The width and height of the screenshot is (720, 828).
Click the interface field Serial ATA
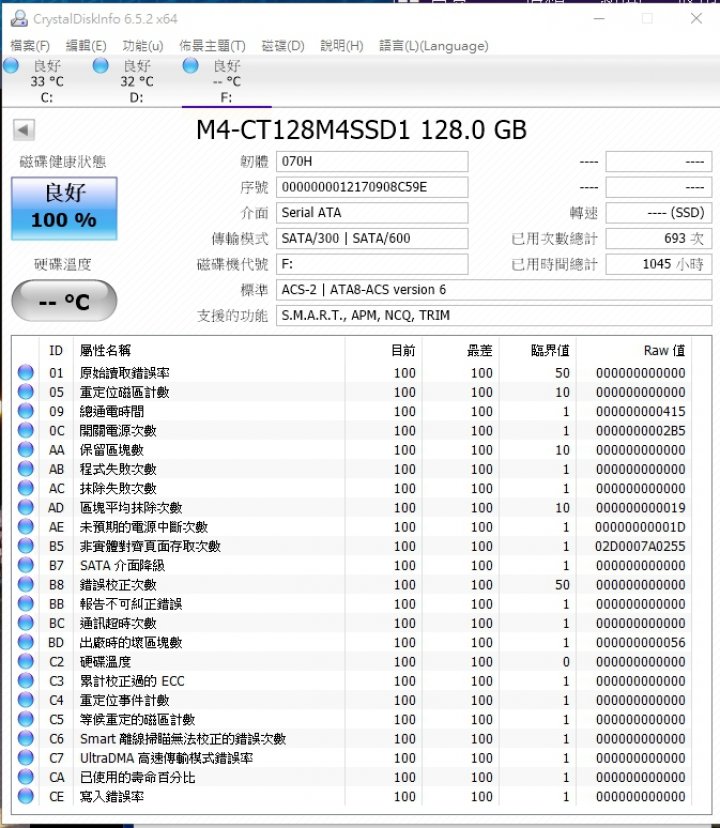pyautogui.click(x=372, y=213)
